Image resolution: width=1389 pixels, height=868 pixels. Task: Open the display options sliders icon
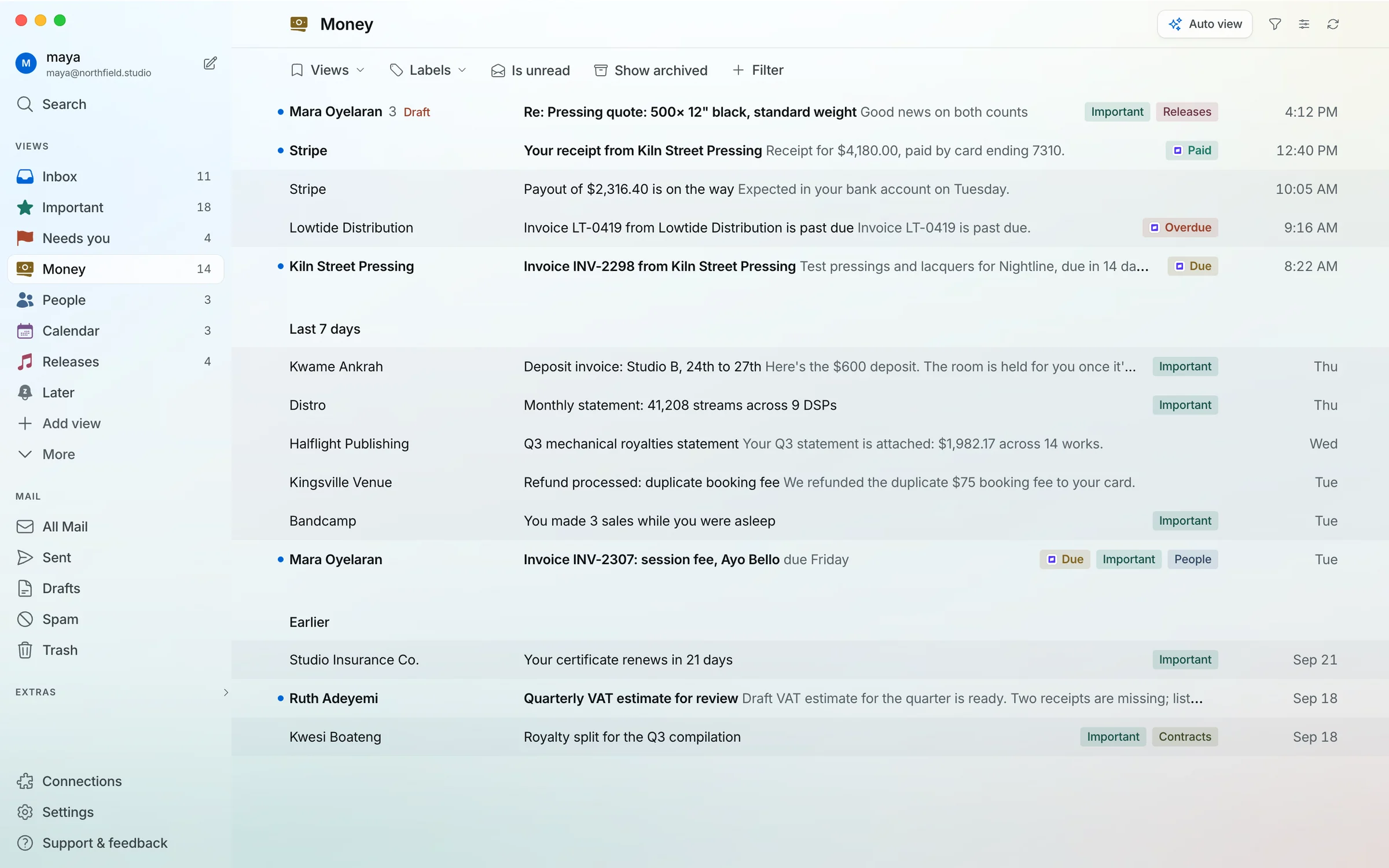(x=1304, y=24)
